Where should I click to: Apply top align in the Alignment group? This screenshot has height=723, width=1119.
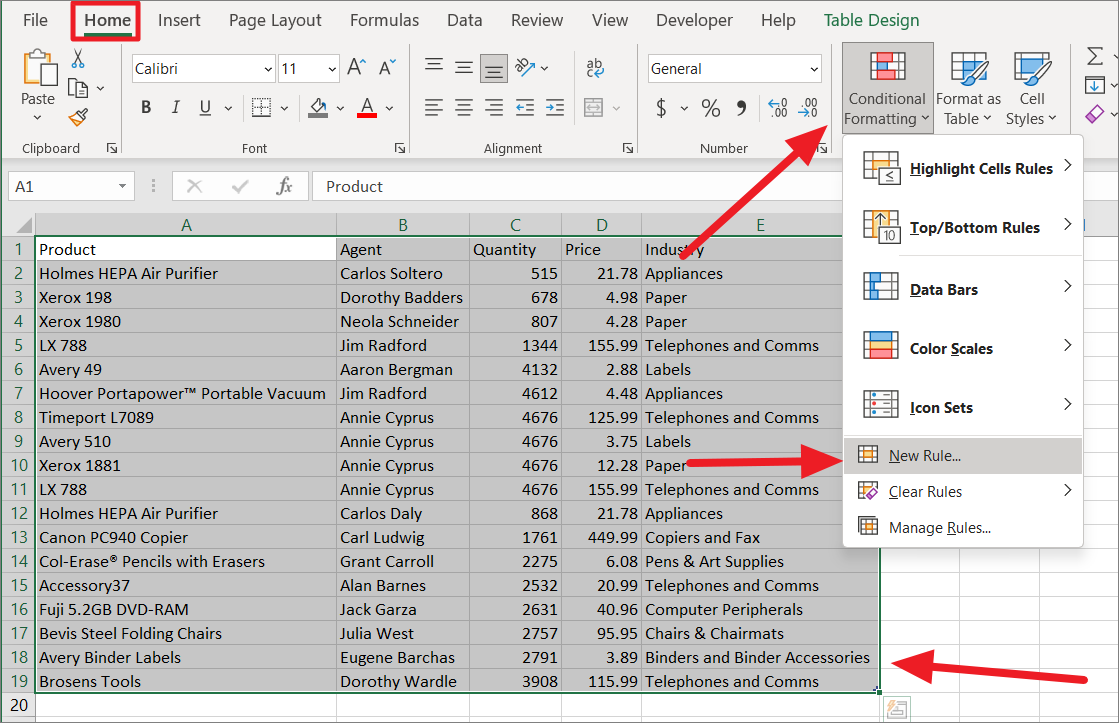pos(434,68)
